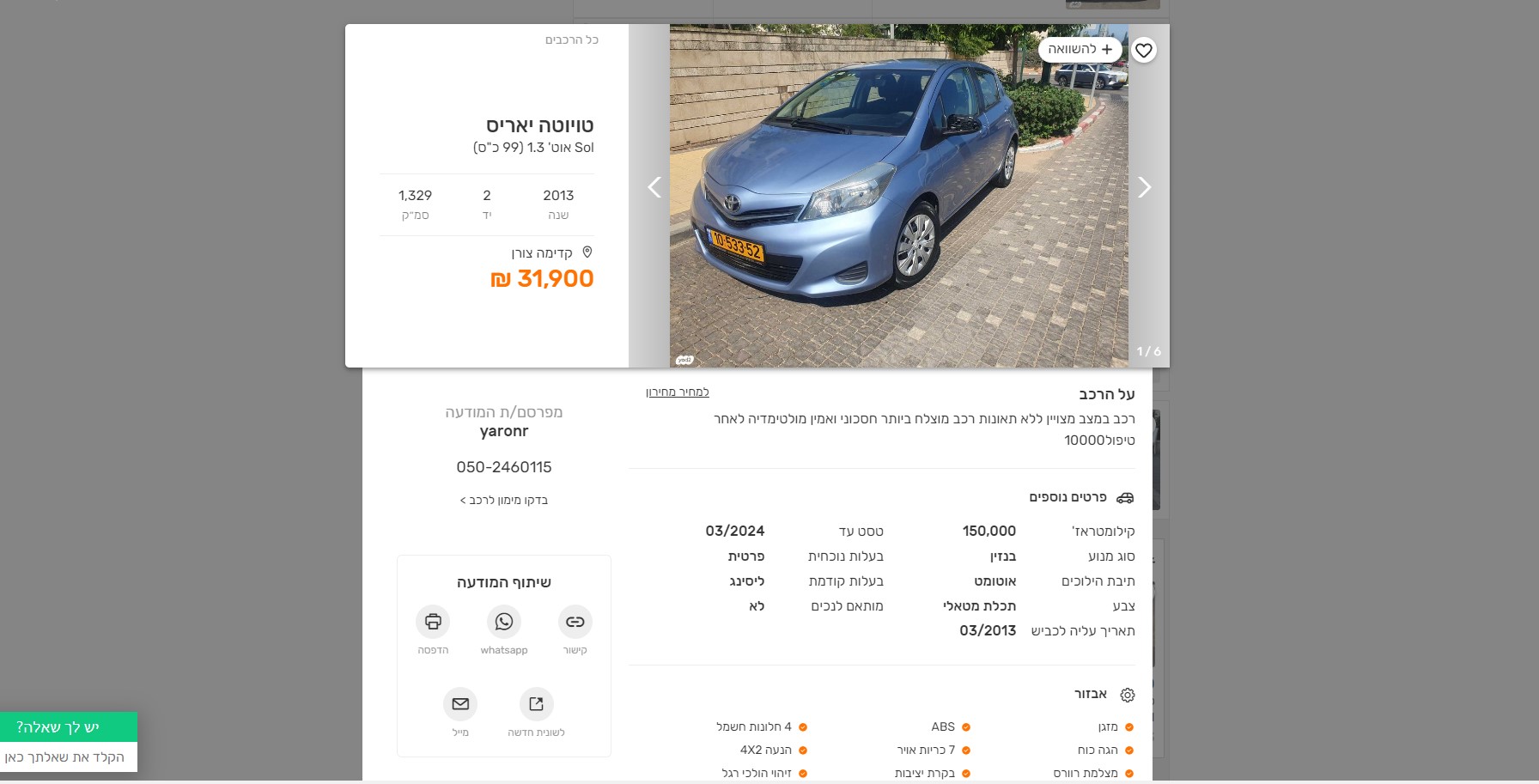The height and width of the screenshot is (784, 1539).
Task: Click the מצלמת רוורס feature item
Action: [1093, 773]
